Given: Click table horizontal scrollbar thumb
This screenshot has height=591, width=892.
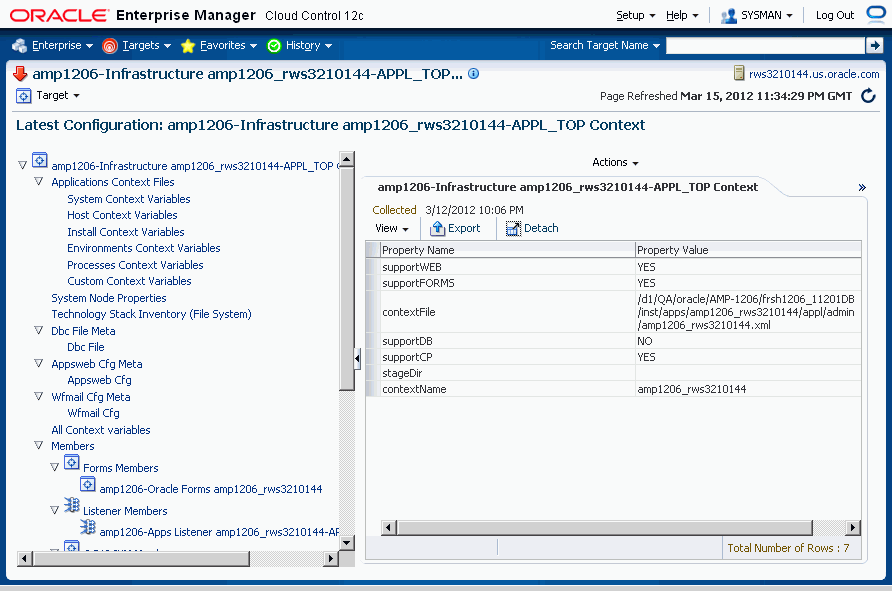Looking at the screenshot, I should click(604, 528).
